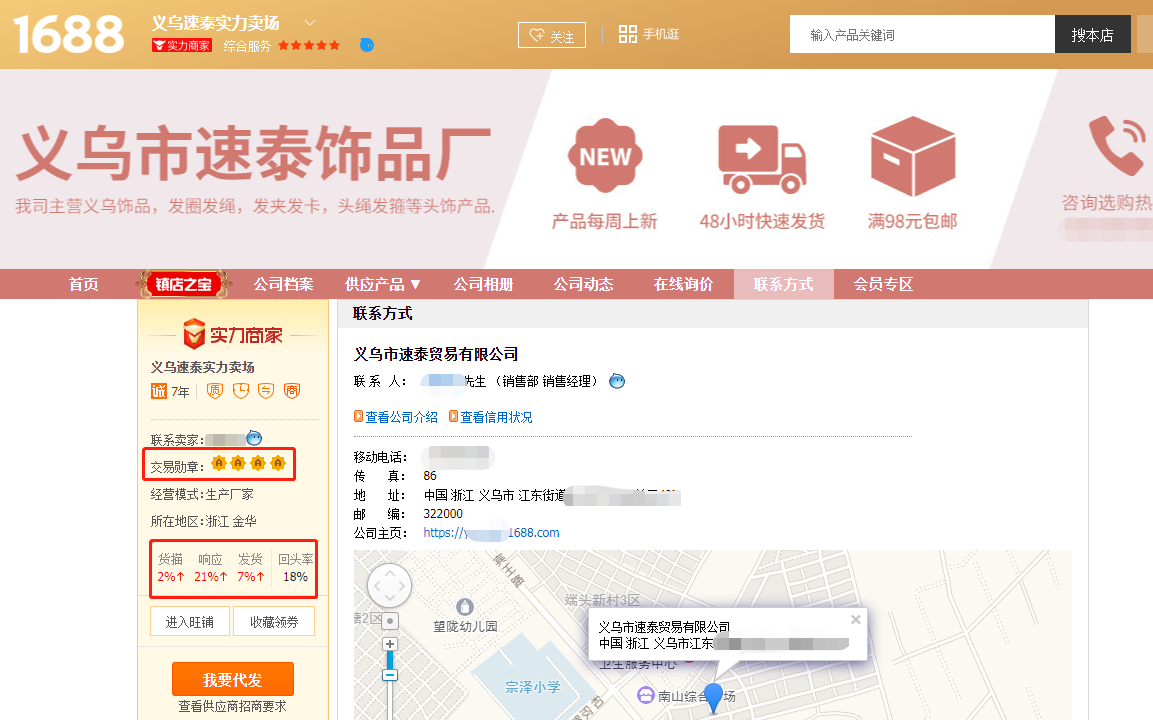Open the 镇店之宝 tab
This screenshot has width=1153, height=720.
(184, 284)
